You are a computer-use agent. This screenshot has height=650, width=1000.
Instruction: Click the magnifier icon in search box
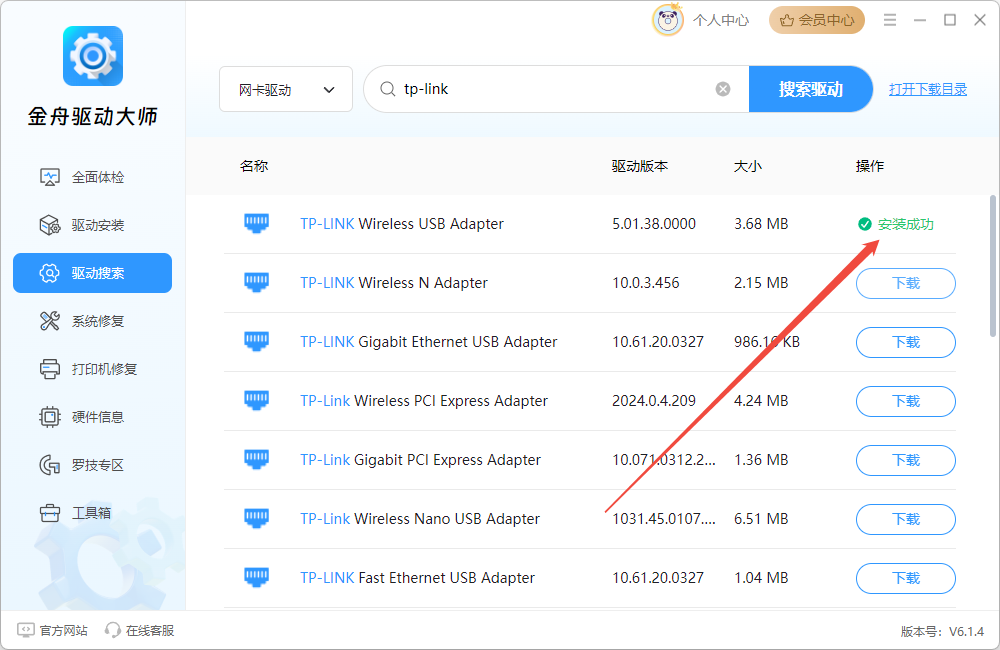[387, 89]
